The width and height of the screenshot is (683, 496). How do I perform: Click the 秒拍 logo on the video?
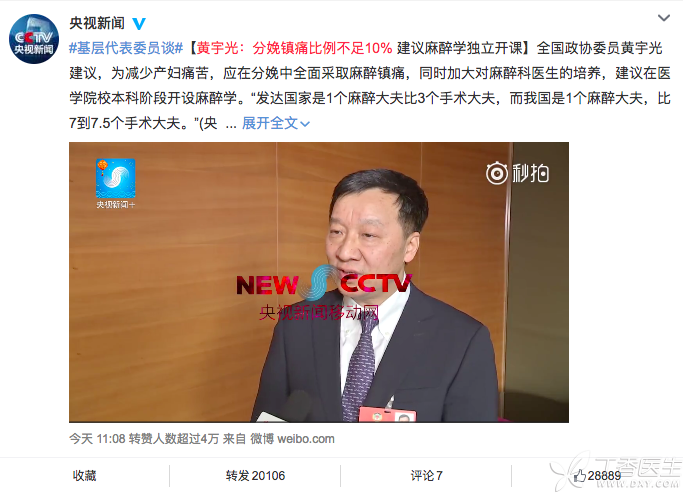point(517,173)
